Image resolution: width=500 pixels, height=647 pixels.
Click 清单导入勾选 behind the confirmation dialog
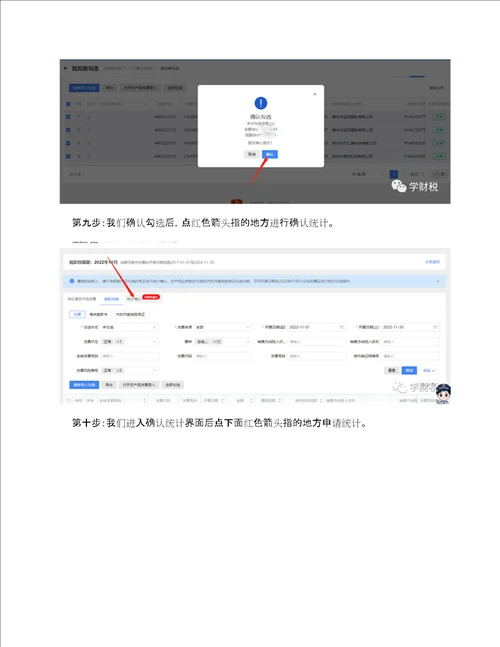pyautogui.click(x=84, y=88)
